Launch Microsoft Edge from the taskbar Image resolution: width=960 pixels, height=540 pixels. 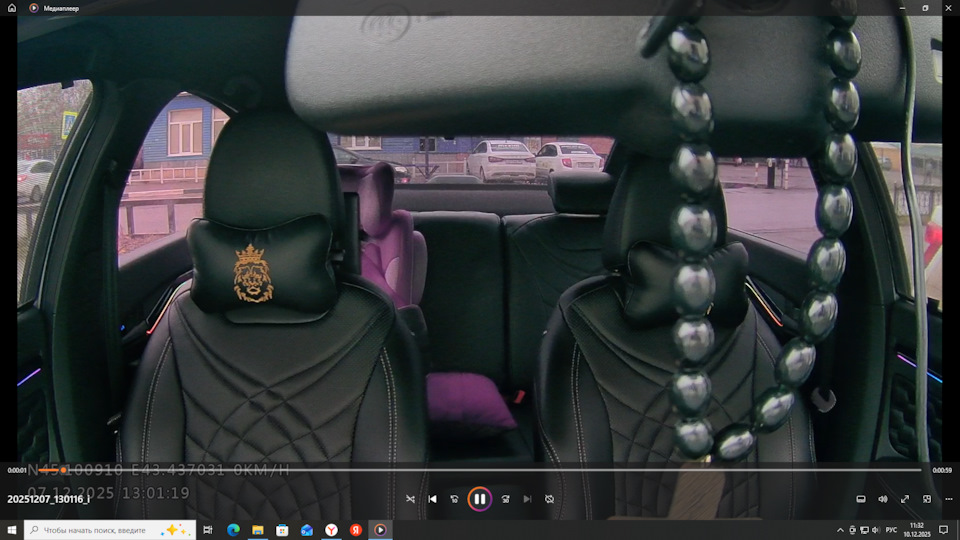coord(233,530)
